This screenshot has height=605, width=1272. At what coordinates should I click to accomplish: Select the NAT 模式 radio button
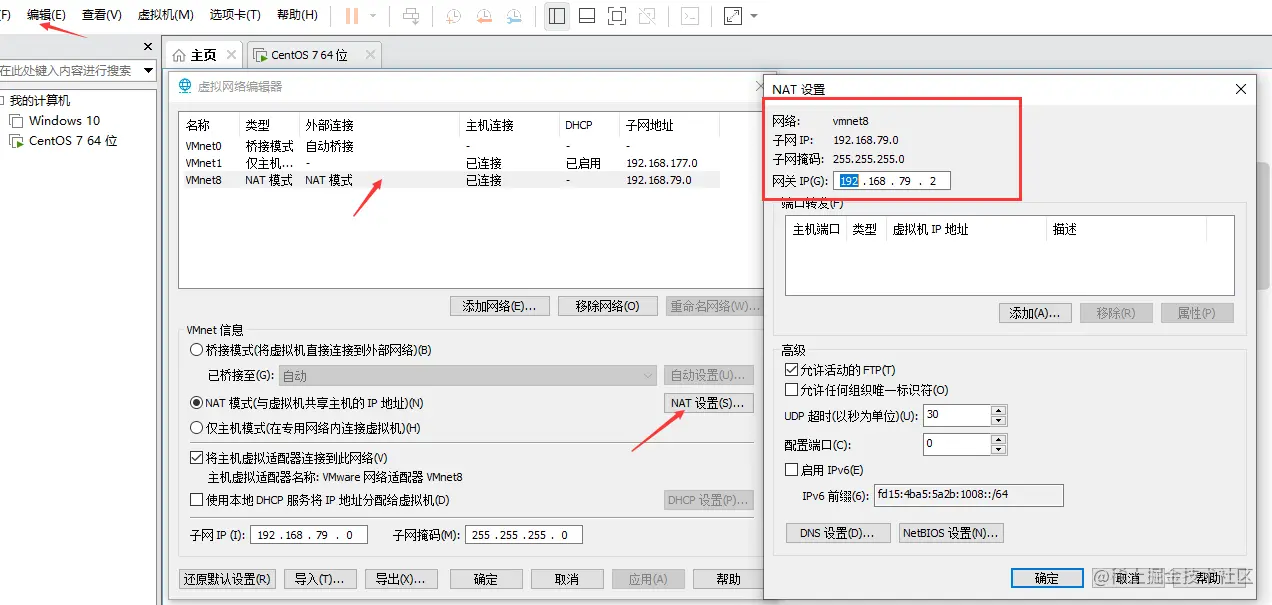tap(196, 403)
